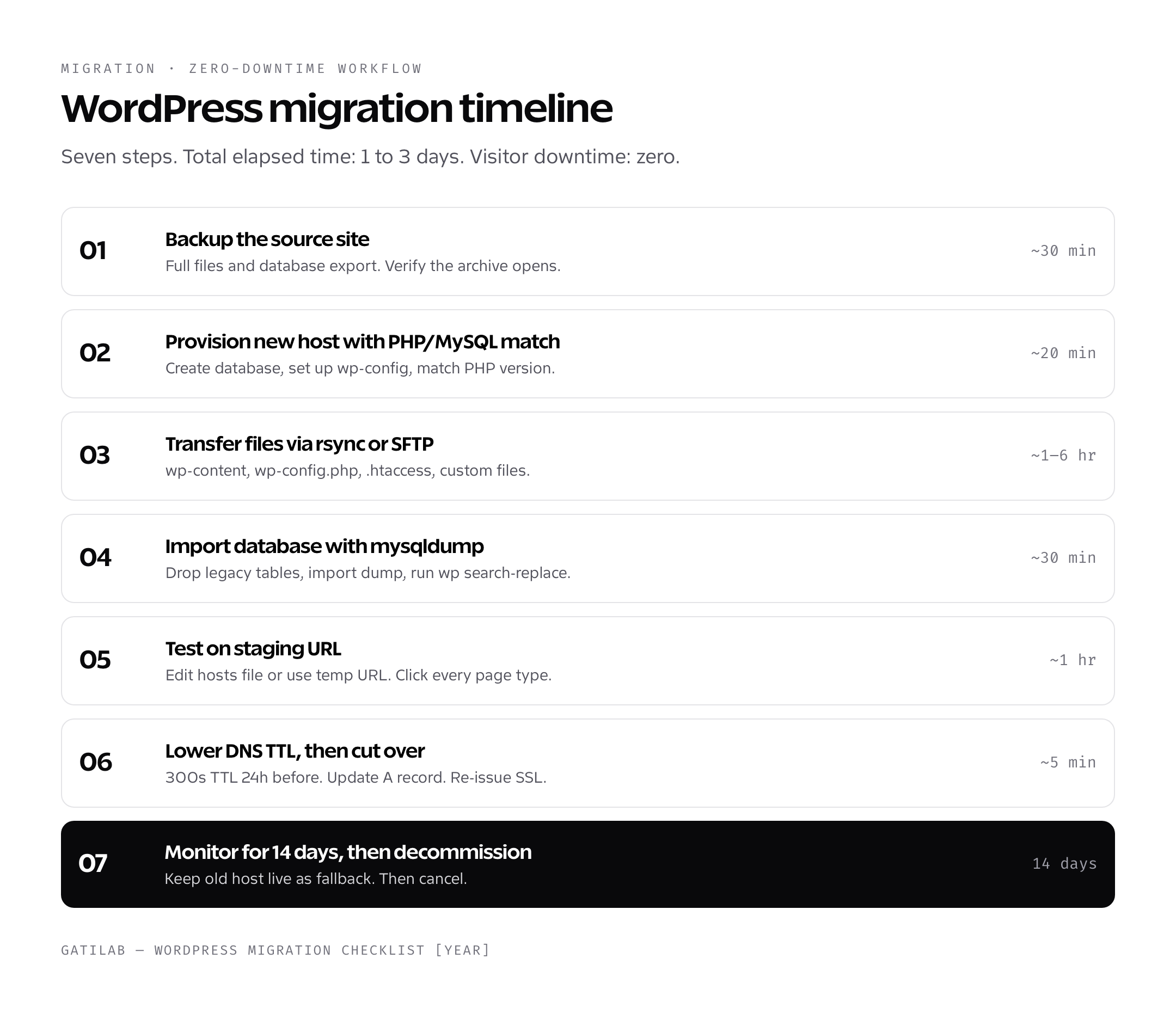Click '300s TTL 24h before' description
This screenshot has height=1020, width=1176.
tap(356, 778)
